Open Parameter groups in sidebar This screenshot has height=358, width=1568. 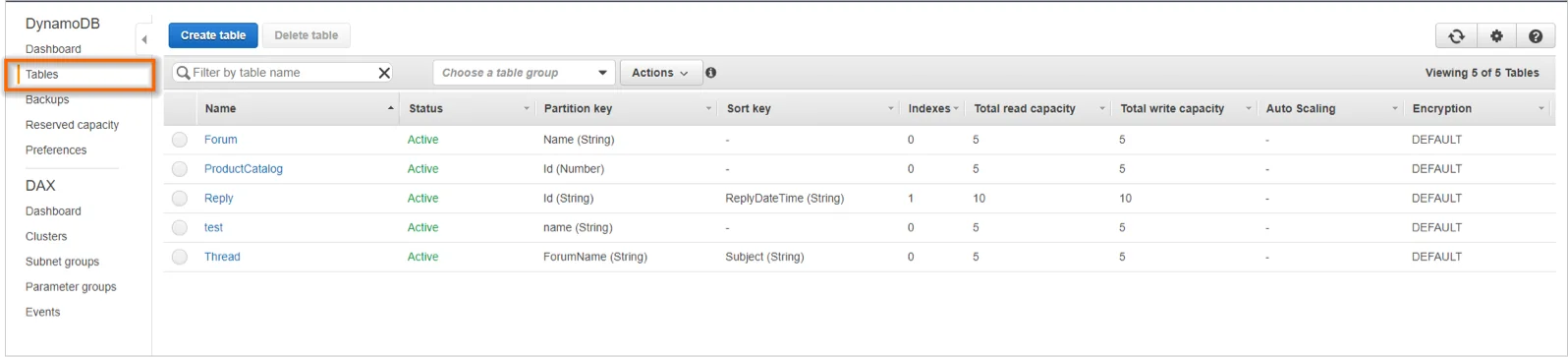71,287
